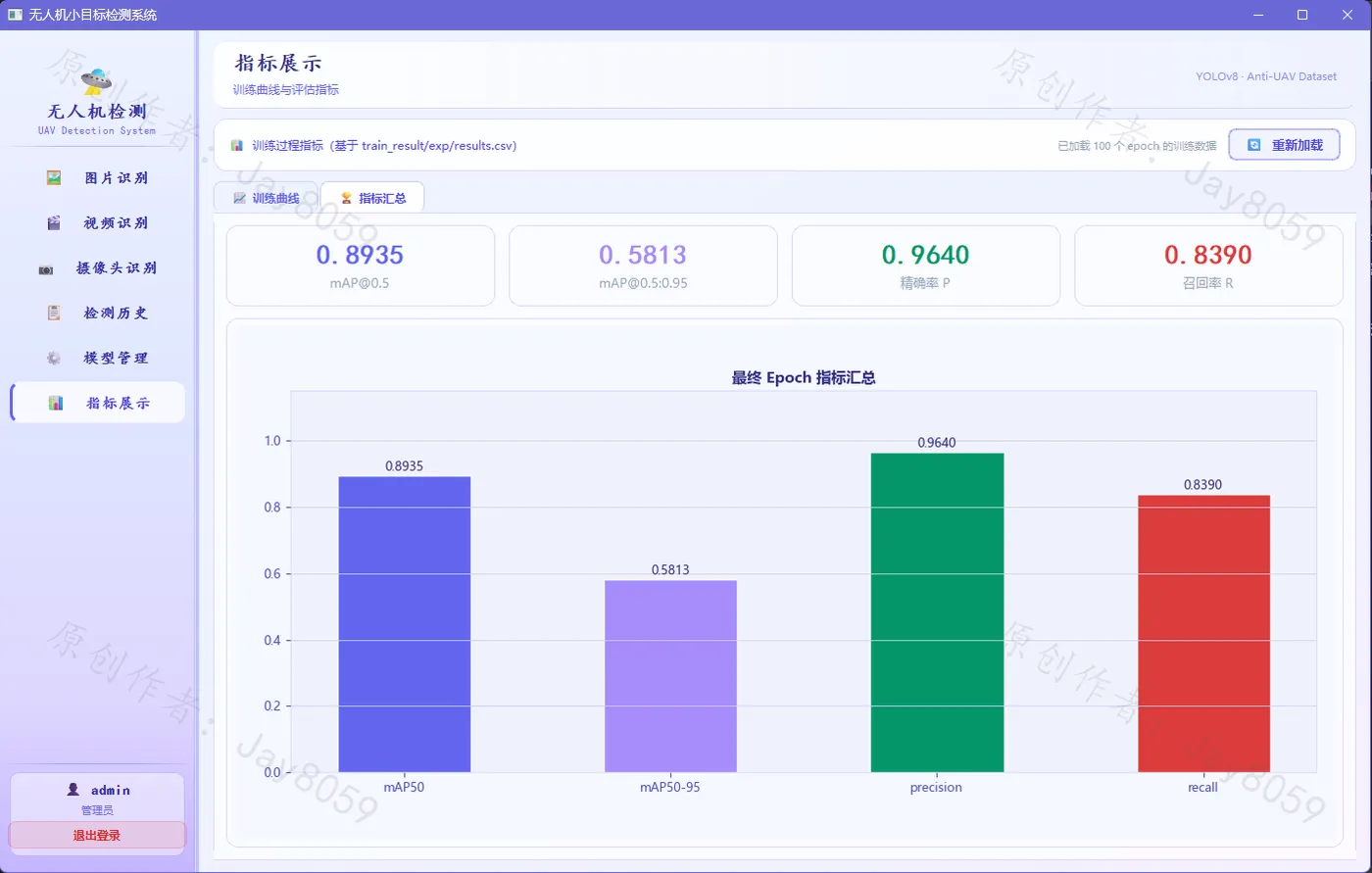Click the 召回率 R value card
The width and height of the screenshot is (1372, 873).
coord(1208,267)
